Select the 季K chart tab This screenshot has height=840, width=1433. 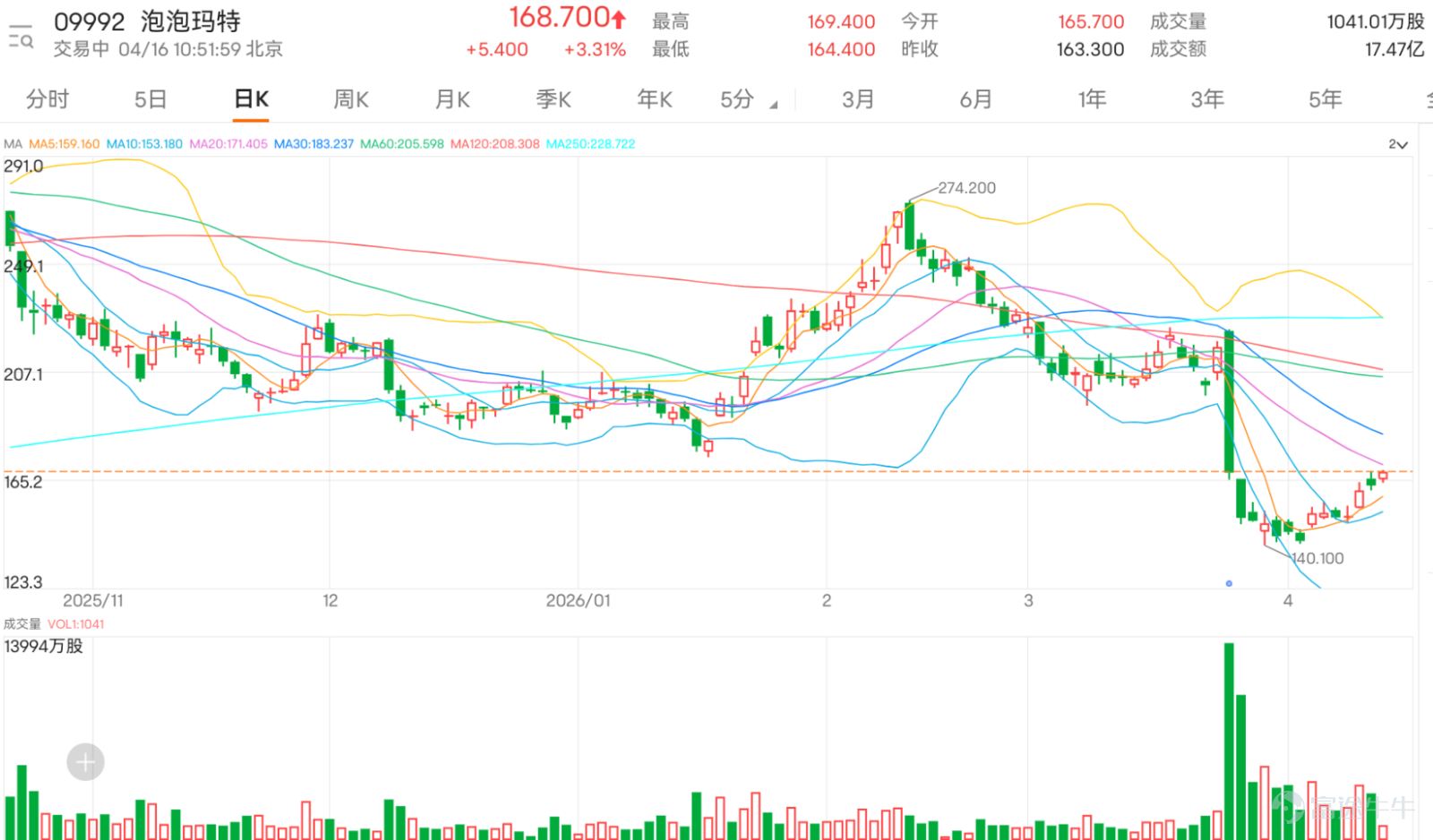(553, 99)
